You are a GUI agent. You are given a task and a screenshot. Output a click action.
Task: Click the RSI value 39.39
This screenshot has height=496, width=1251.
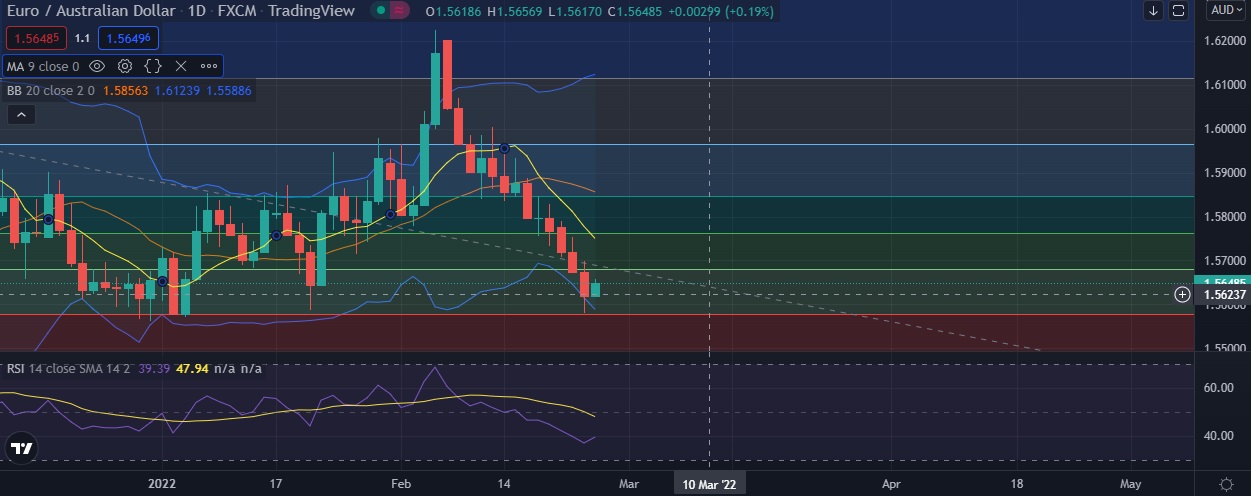tap(154, 368)
